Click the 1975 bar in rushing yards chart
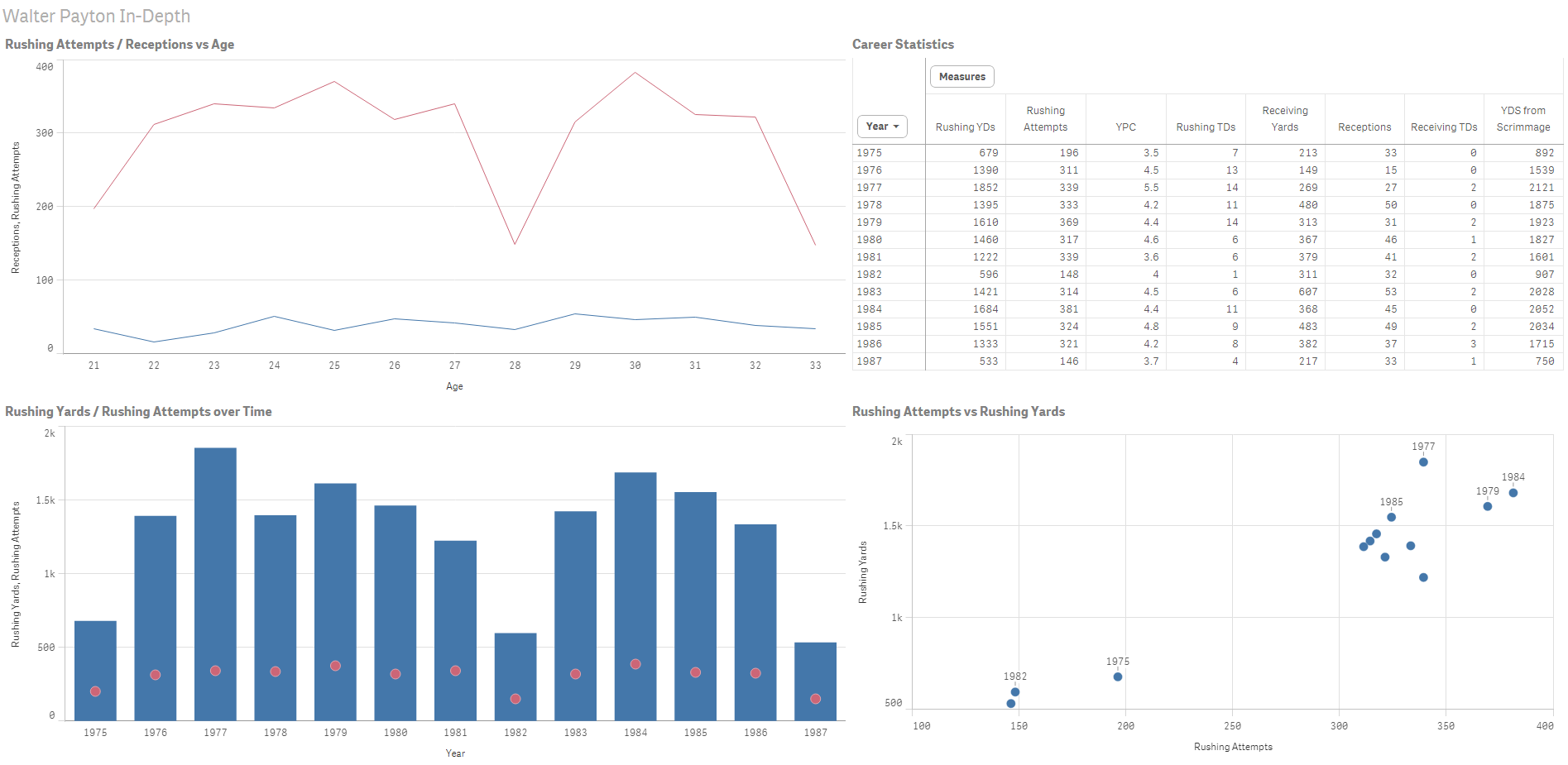The image size is (1568, 765). tap(95, 670)
